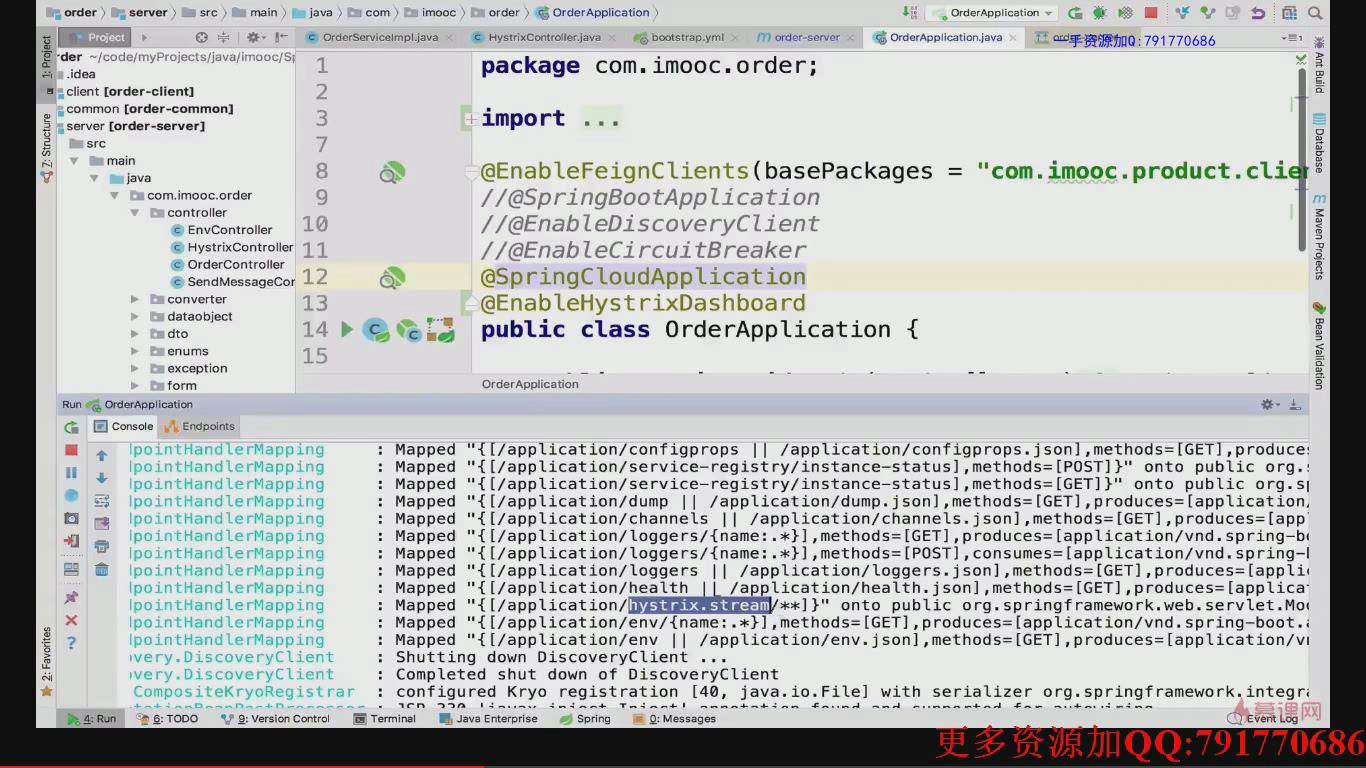The width and height of the screenshot is (1366, 768).
Task: Commit changes VCS icon in toolbar
Action: pyautogui.click(x=1209, y=13)
